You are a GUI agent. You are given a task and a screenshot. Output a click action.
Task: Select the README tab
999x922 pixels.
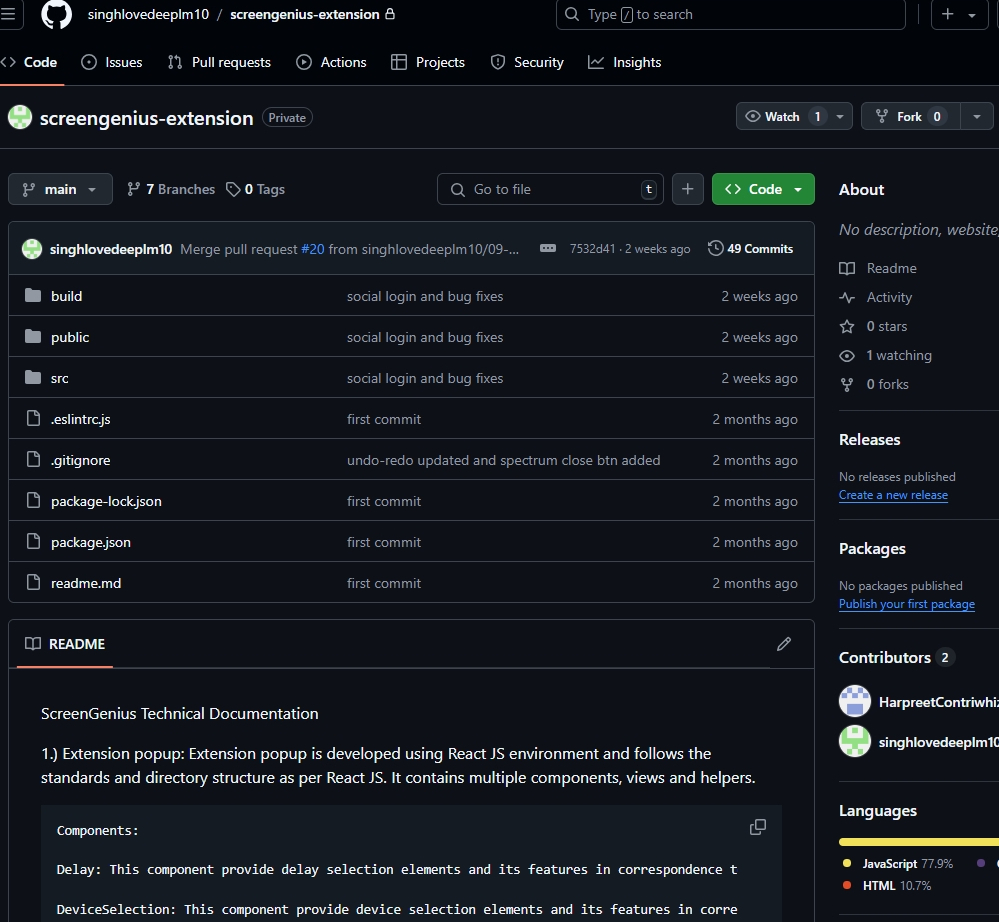point(64,644)
